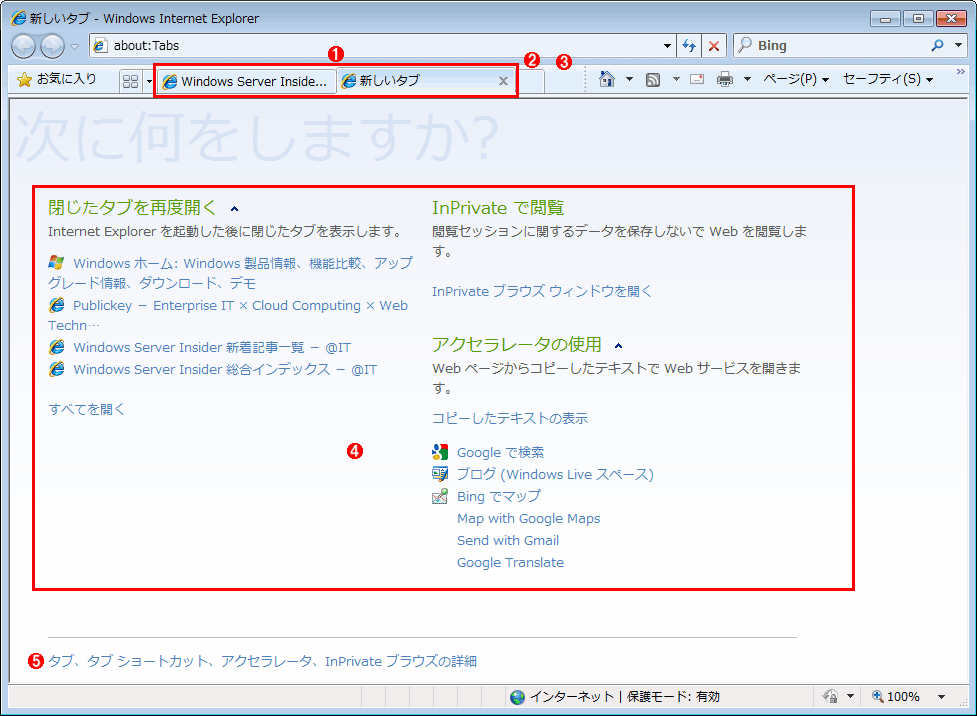Viewport: 977px width, 716px height.
Task: Open the search provider dropdown arrow
Action: pos(958,45)
